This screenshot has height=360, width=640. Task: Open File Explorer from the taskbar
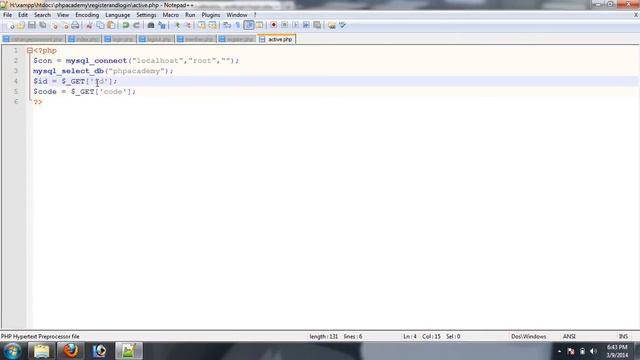point(41,351)
